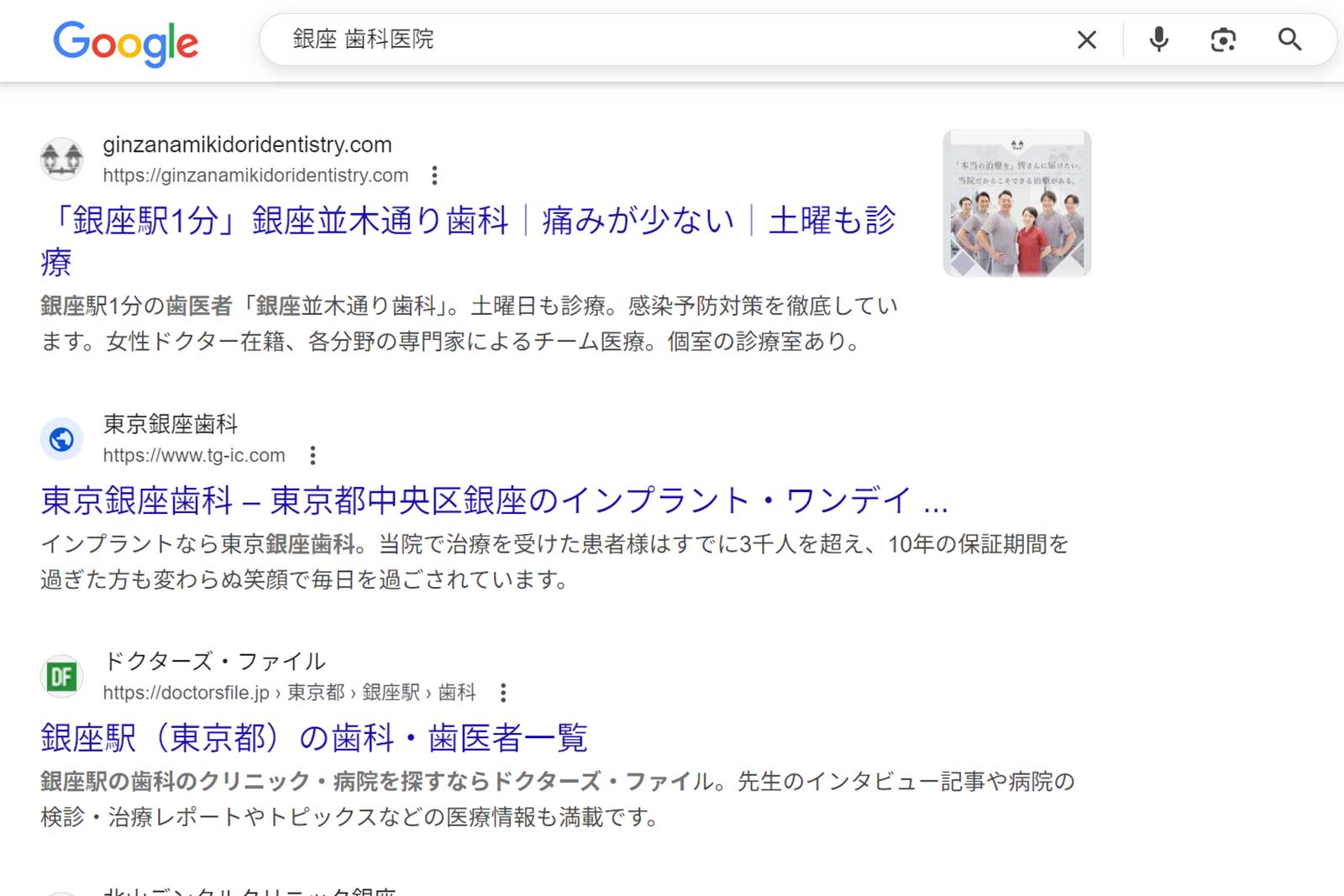Click ドクターズ・ファイル site name
Image resolution: width=1344 pixels, height=896 pixels.
point(214,662)
